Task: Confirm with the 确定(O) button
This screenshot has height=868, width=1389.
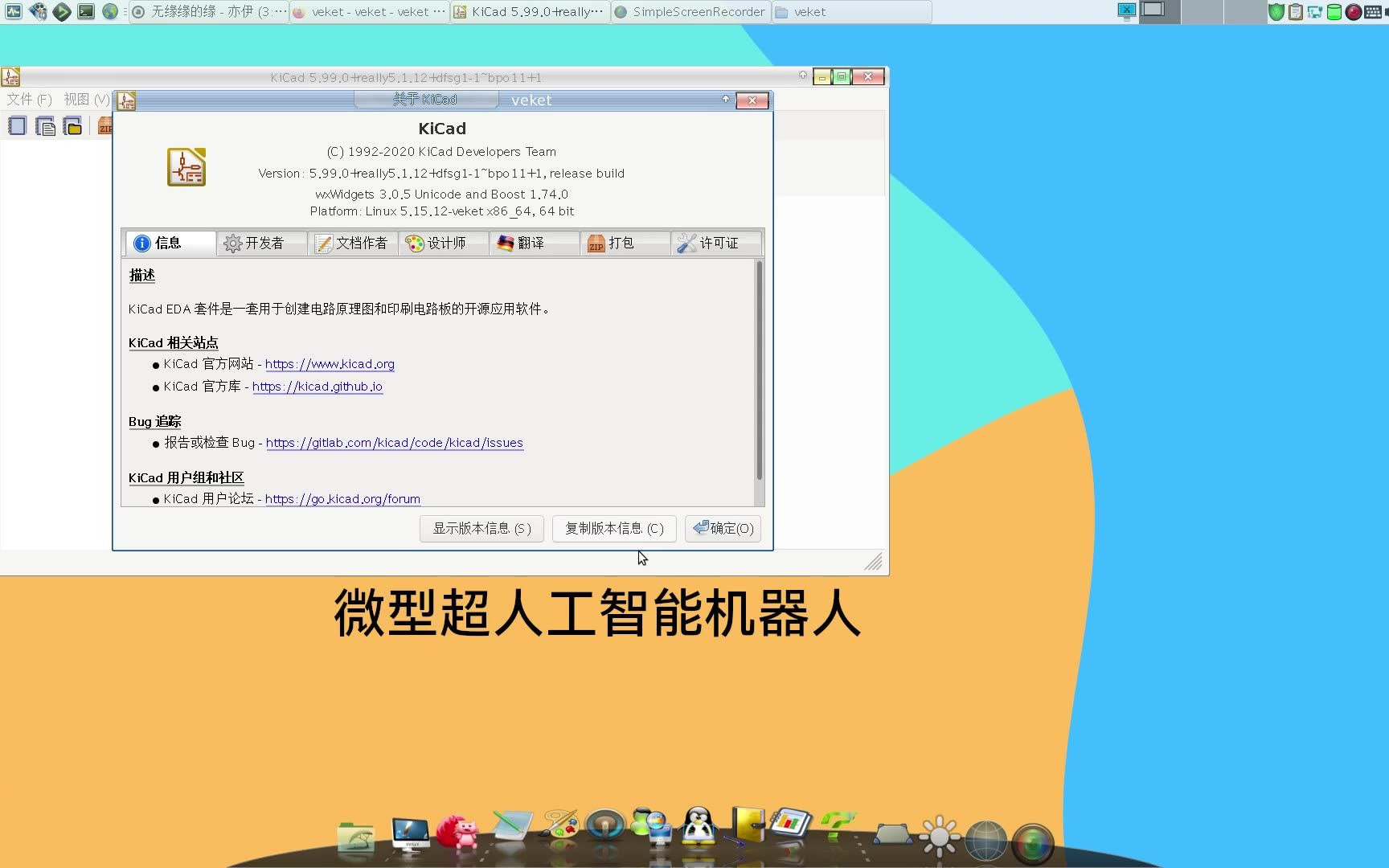Action: (723, 529)
